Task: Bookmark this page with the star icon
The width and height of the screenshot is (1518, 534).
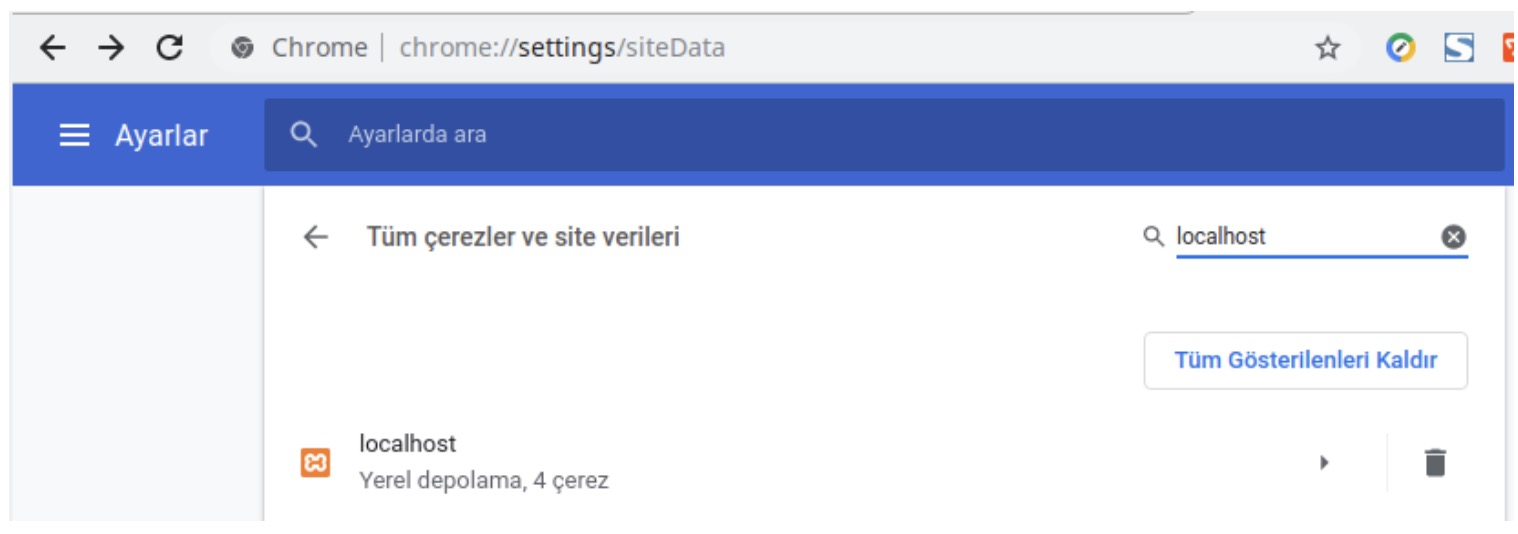Action: (1327, 48)
